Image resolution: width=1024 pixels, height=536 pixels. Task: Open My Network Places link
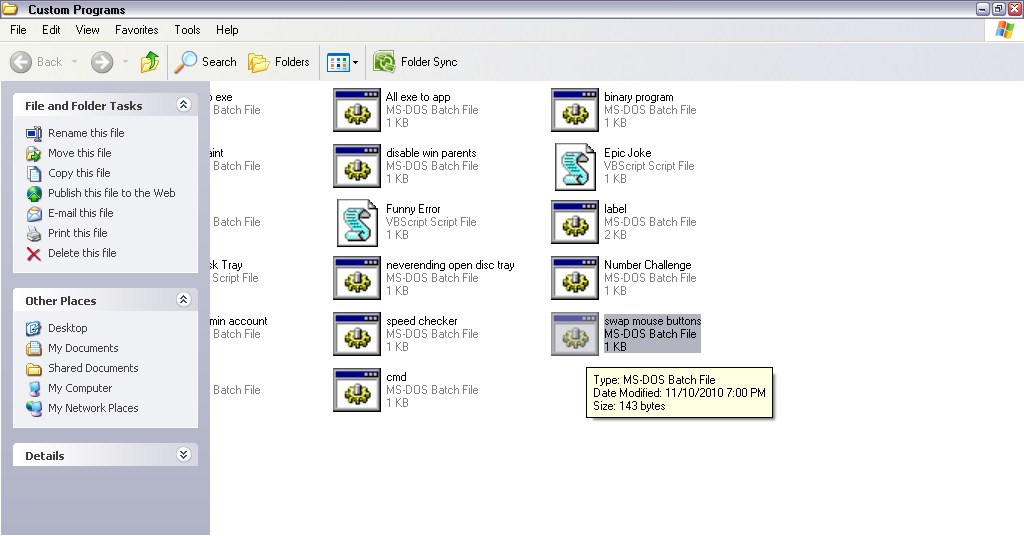pyautogui.click(x=93, y=408)
